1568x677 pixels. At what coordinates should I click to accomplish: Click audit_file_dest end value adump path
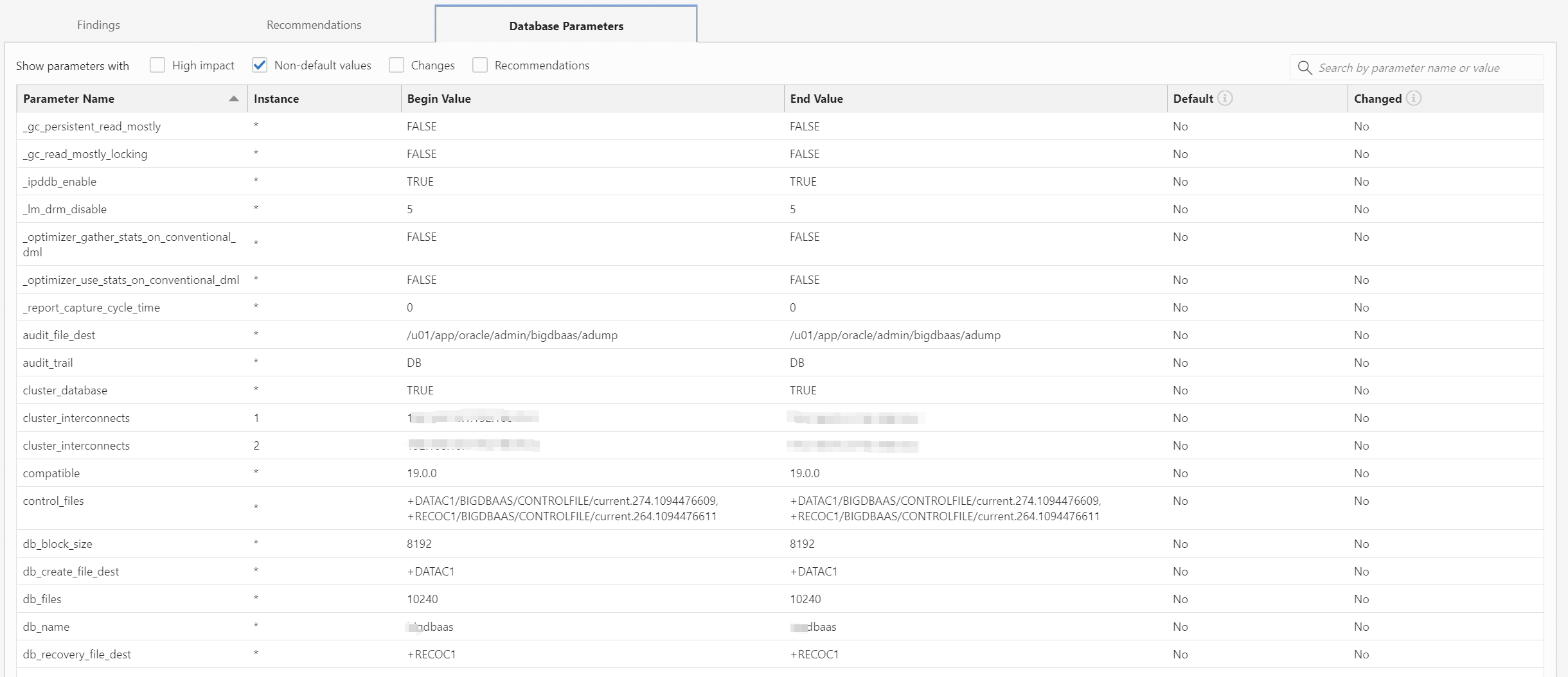click(895, 335)
